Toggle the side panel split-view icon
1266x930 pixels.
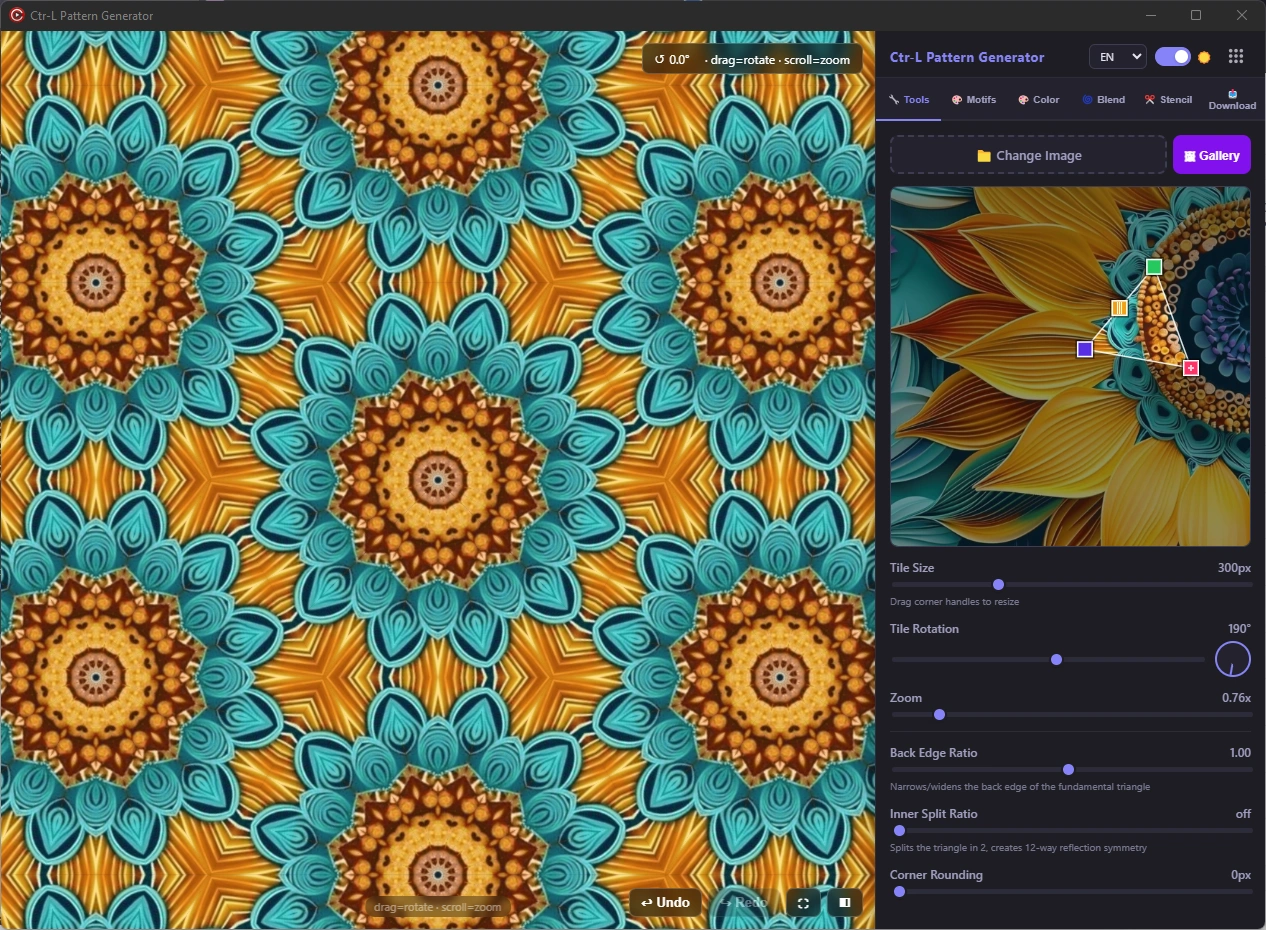pyautogui.click(x=845, y=902)
